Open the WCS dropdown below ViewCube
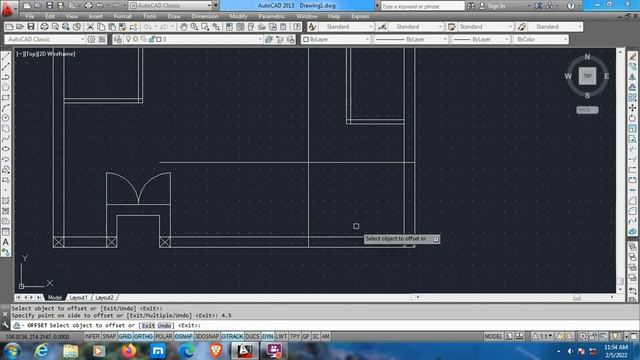Image resolution: width=640 pixels, height=360 pixels. pos(587,110)
